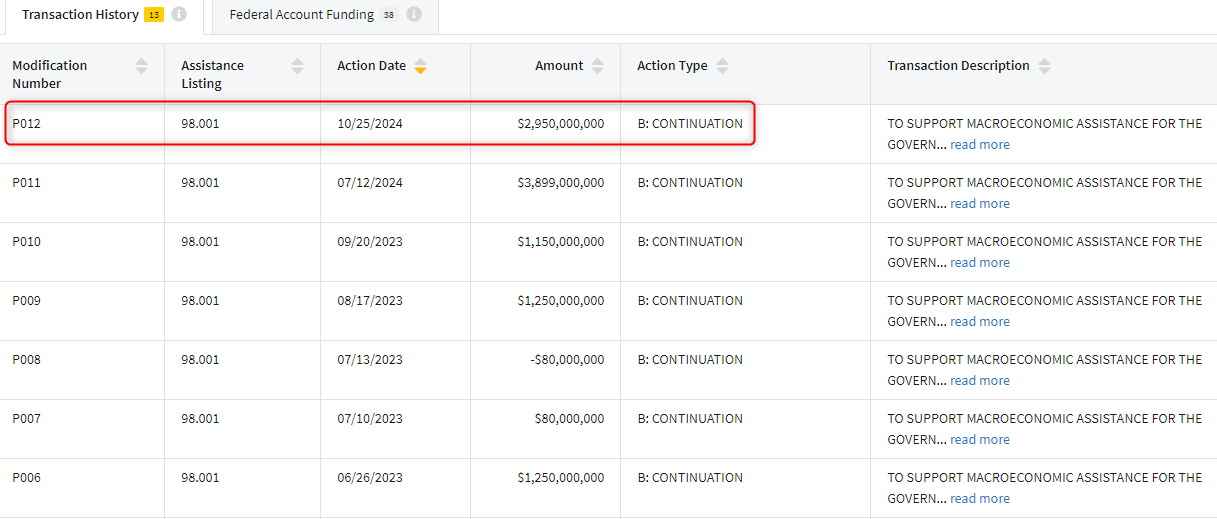Click the action date 07/13/2023

pyautogui.click(x=370, y=360)
